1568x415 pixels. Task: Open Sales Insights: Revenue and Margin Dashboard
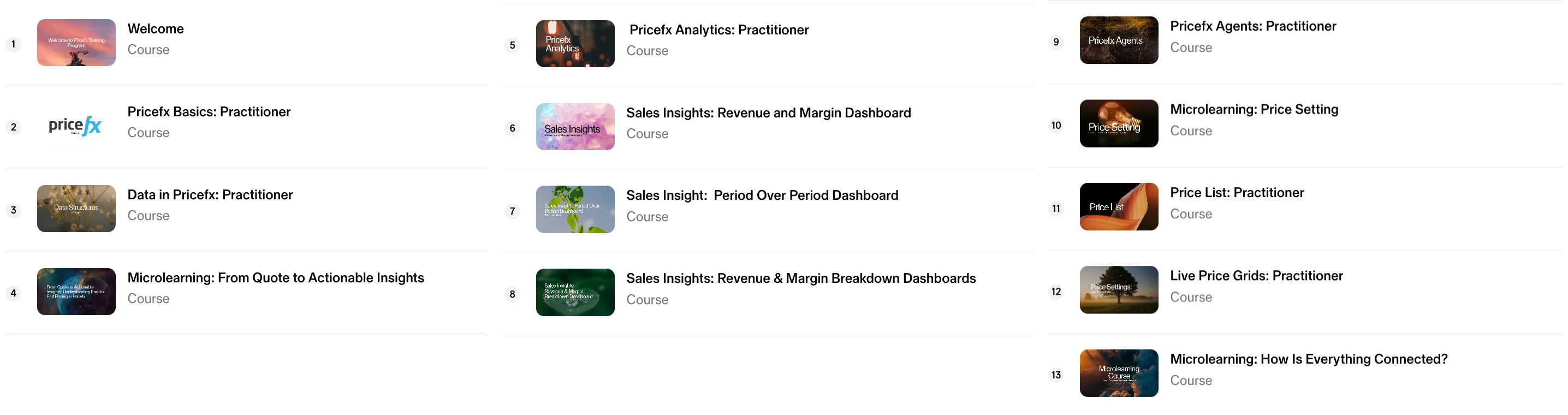click(x=768, y=112)
